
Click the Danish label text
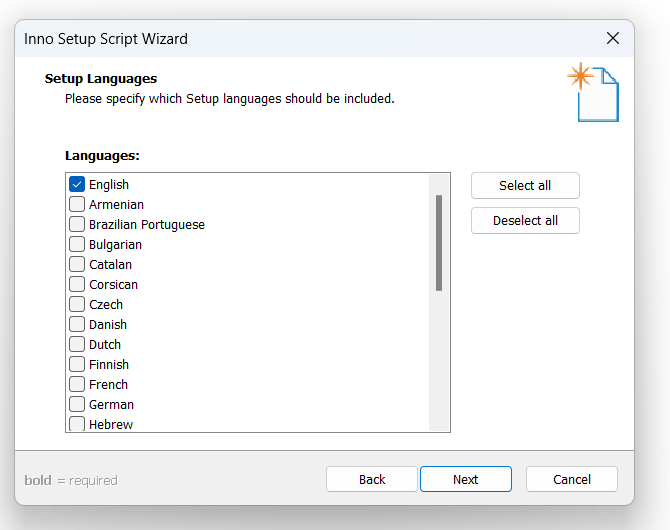point(108,325)
